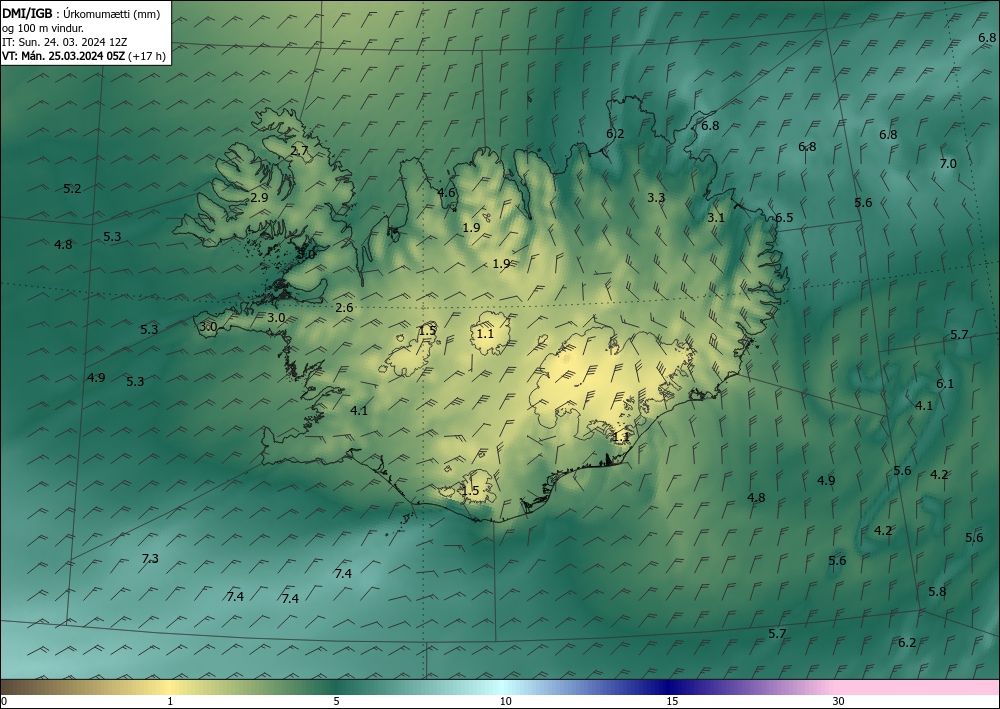Click the 5.2 value on the map
This screenshot has height=709, width=1000.
[x=72, y=189]
